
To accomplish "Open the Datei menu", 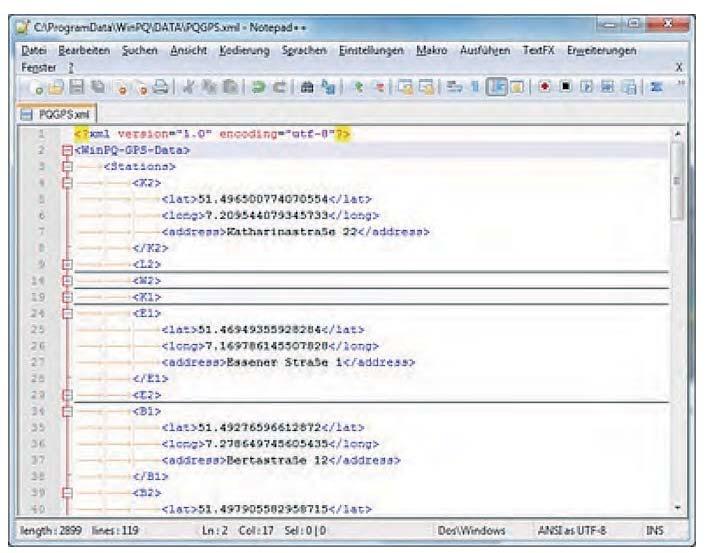I will point(34,50).
